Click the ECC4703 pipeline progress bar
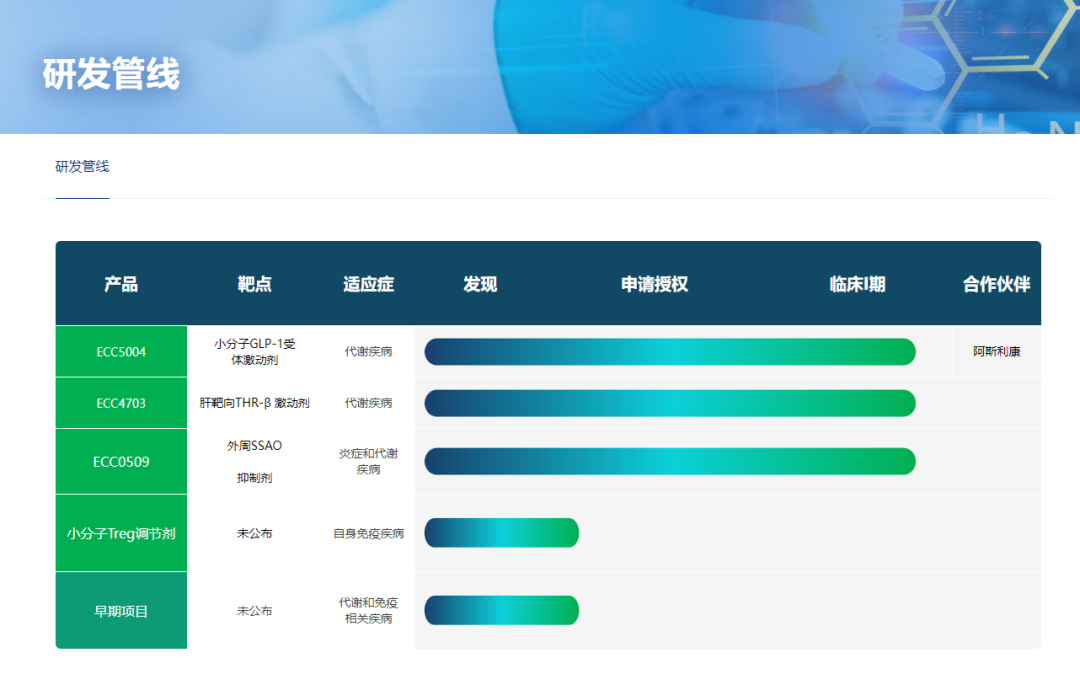The image size is (1080, 685). tap(669, 403)
